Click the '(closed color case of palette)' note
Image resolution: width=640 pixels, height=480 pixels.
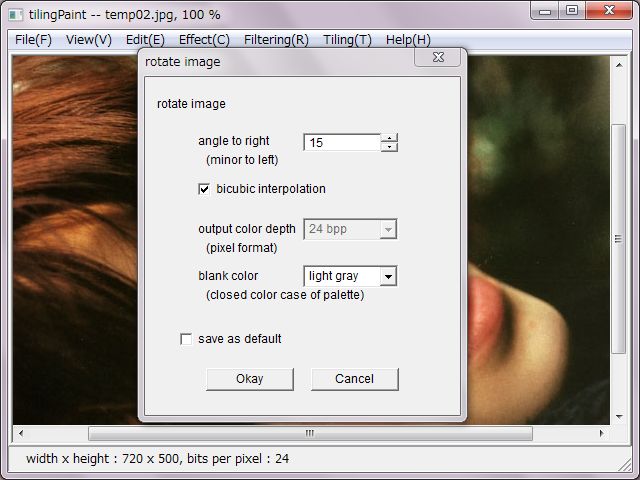point(285,295)
